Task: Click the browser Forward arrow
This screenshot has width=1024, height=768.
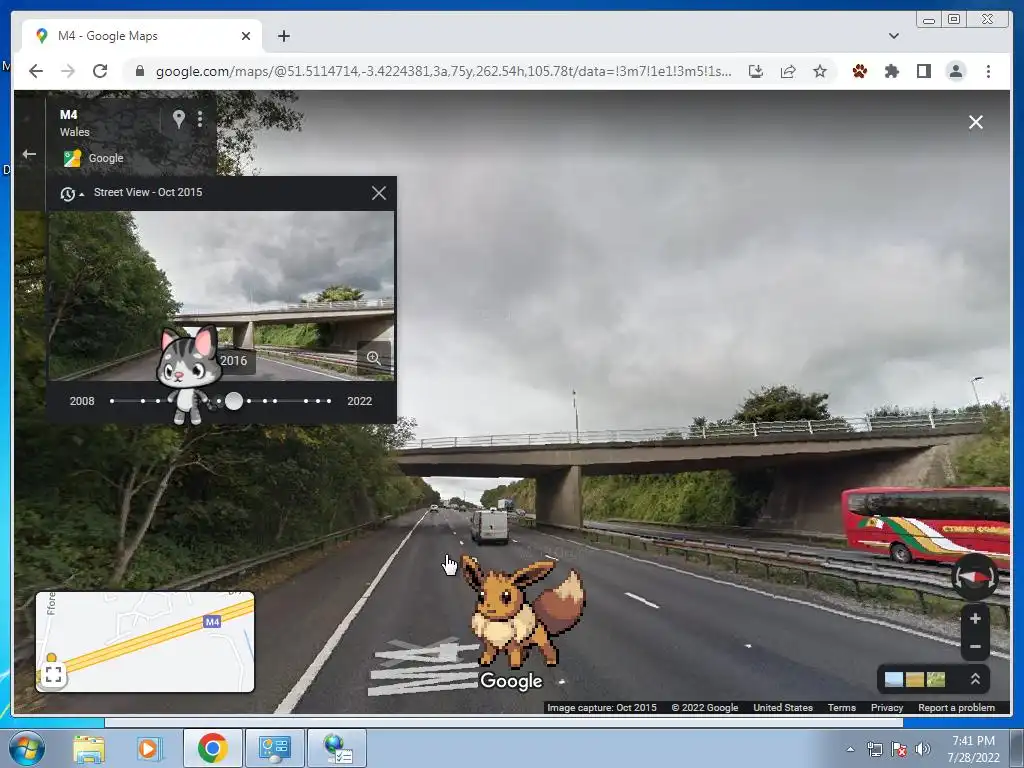Action: 68,71
